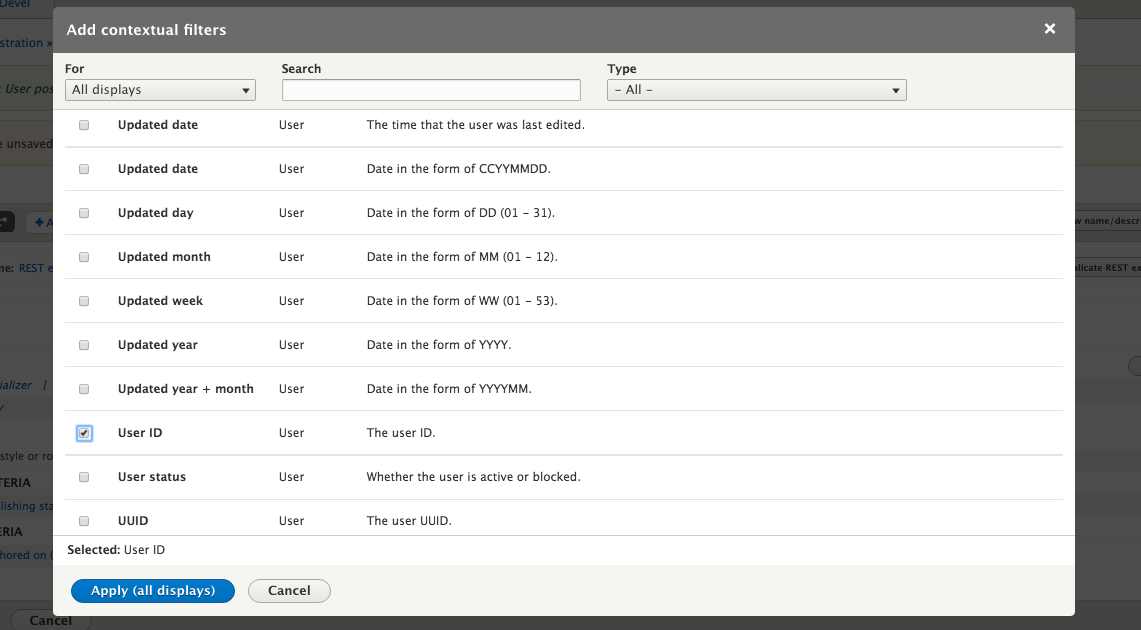
Task: Tick the UUID checkbox
Action: click(x=84, y=521)
